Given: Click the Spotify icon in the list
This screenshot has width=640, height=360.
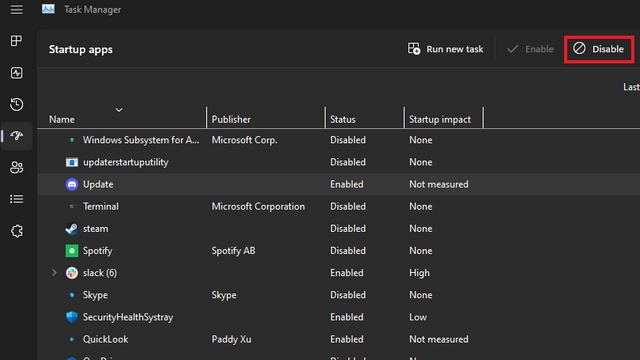Looking at the screenshot, I should pos(72,251).
